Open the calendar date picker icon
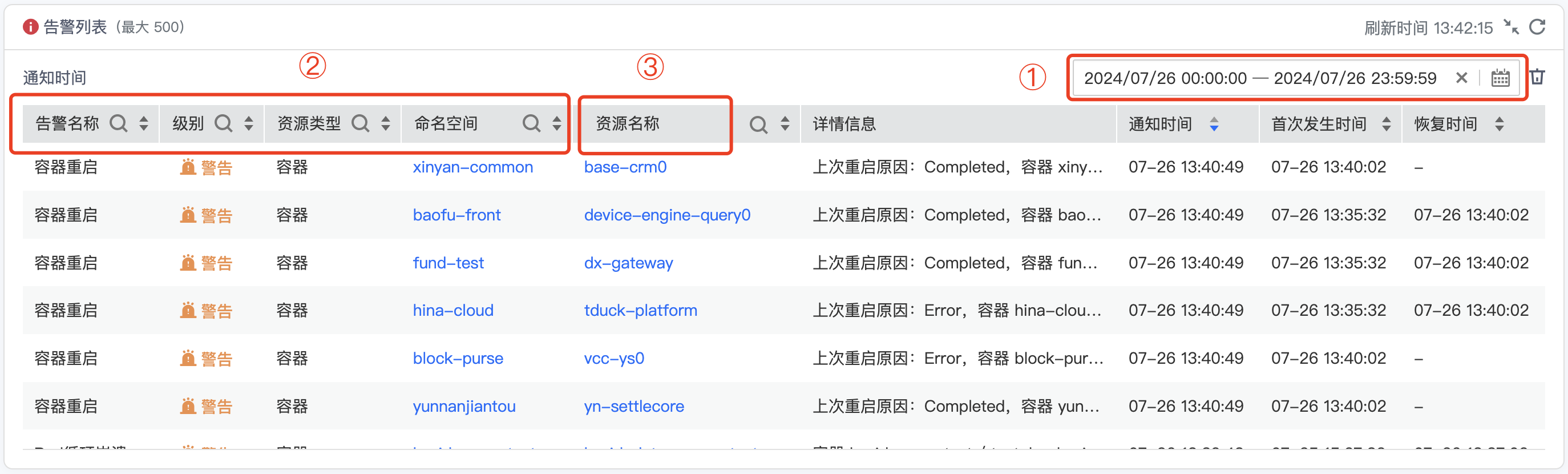This screenshot has width=1568, height=474. click(1500, 78)
